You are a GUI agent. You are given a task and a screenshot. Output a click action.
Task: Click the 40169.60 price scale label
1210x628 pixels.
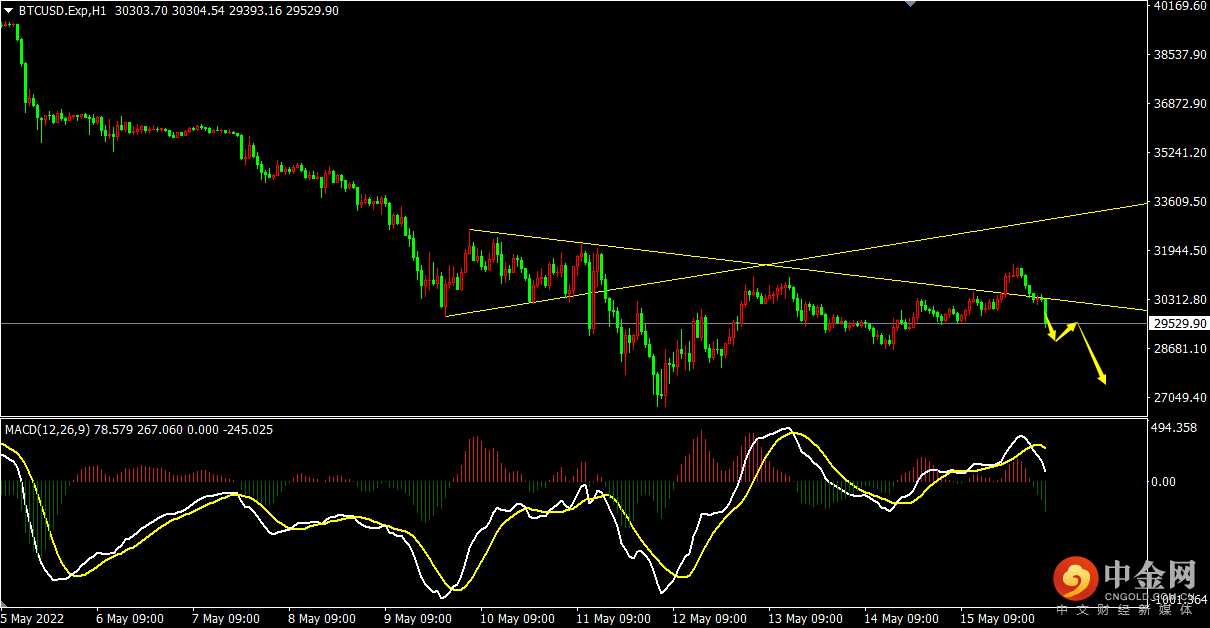tap(1178, 6)
